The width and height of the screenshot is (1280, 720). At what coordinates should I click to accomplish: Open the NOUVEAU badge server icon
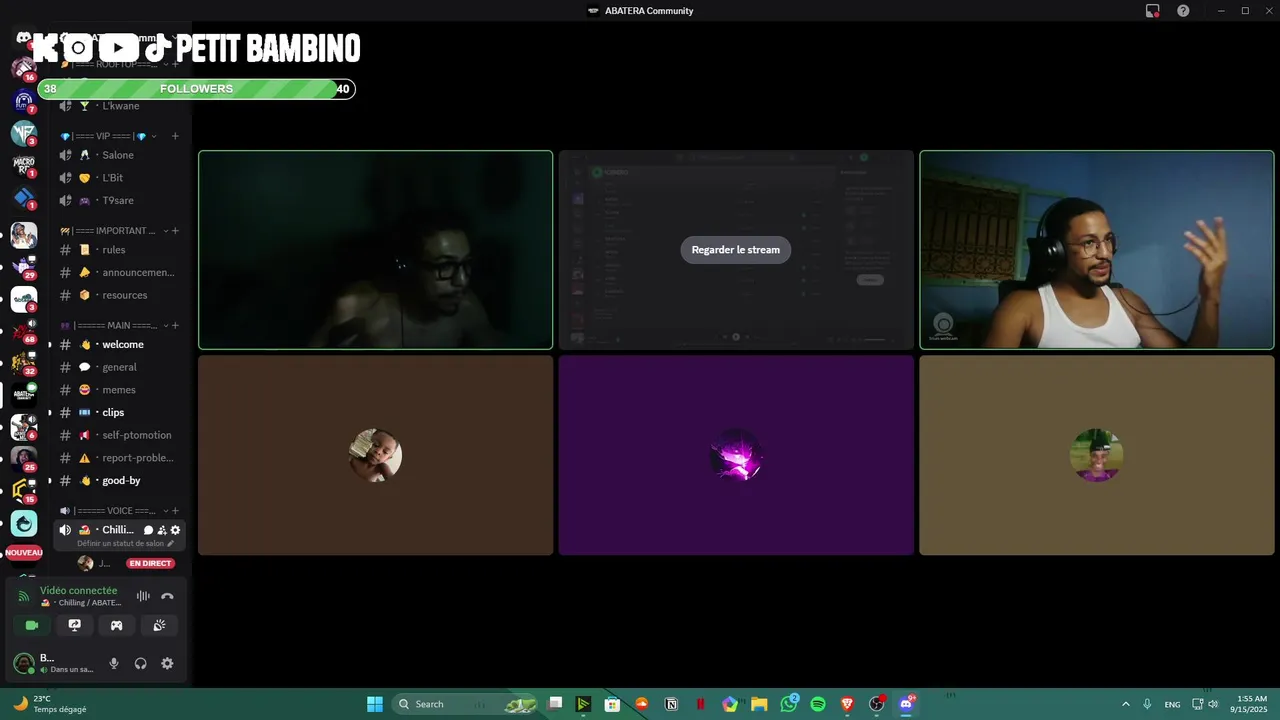[24, 552]
